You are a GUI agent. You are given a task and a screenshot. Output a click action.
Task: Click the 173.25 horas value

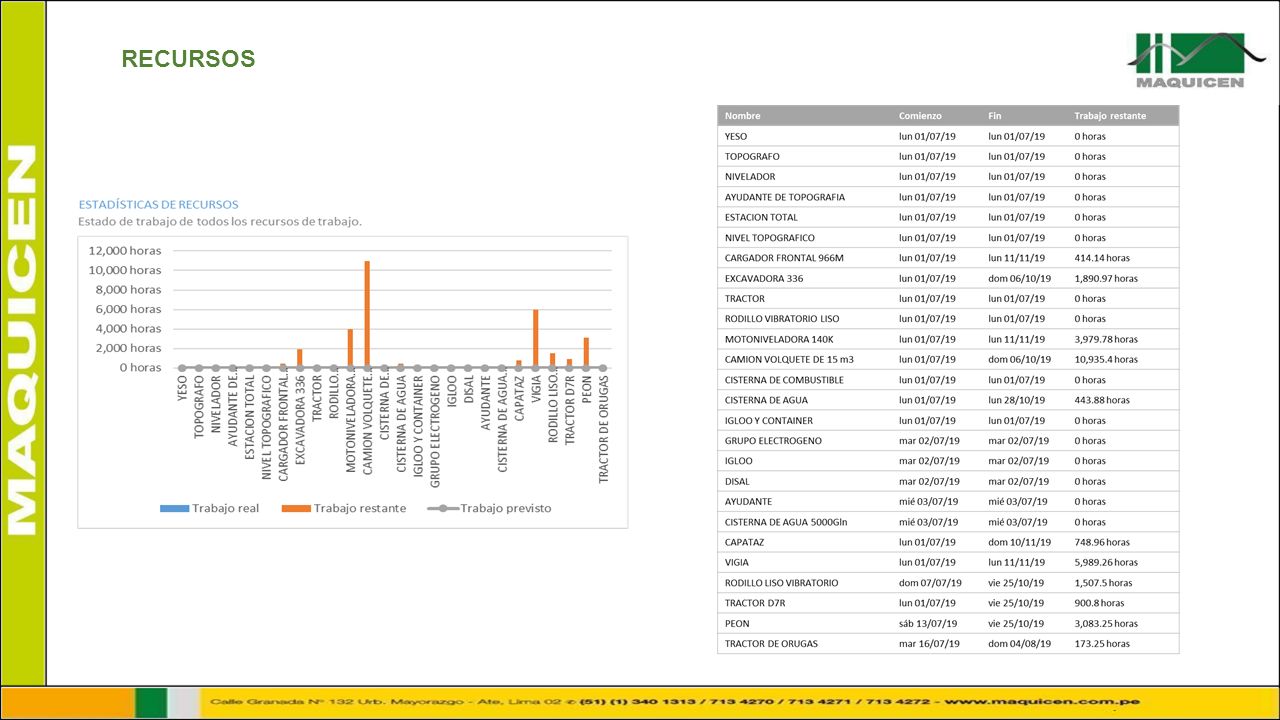[x=1102, y=643]
